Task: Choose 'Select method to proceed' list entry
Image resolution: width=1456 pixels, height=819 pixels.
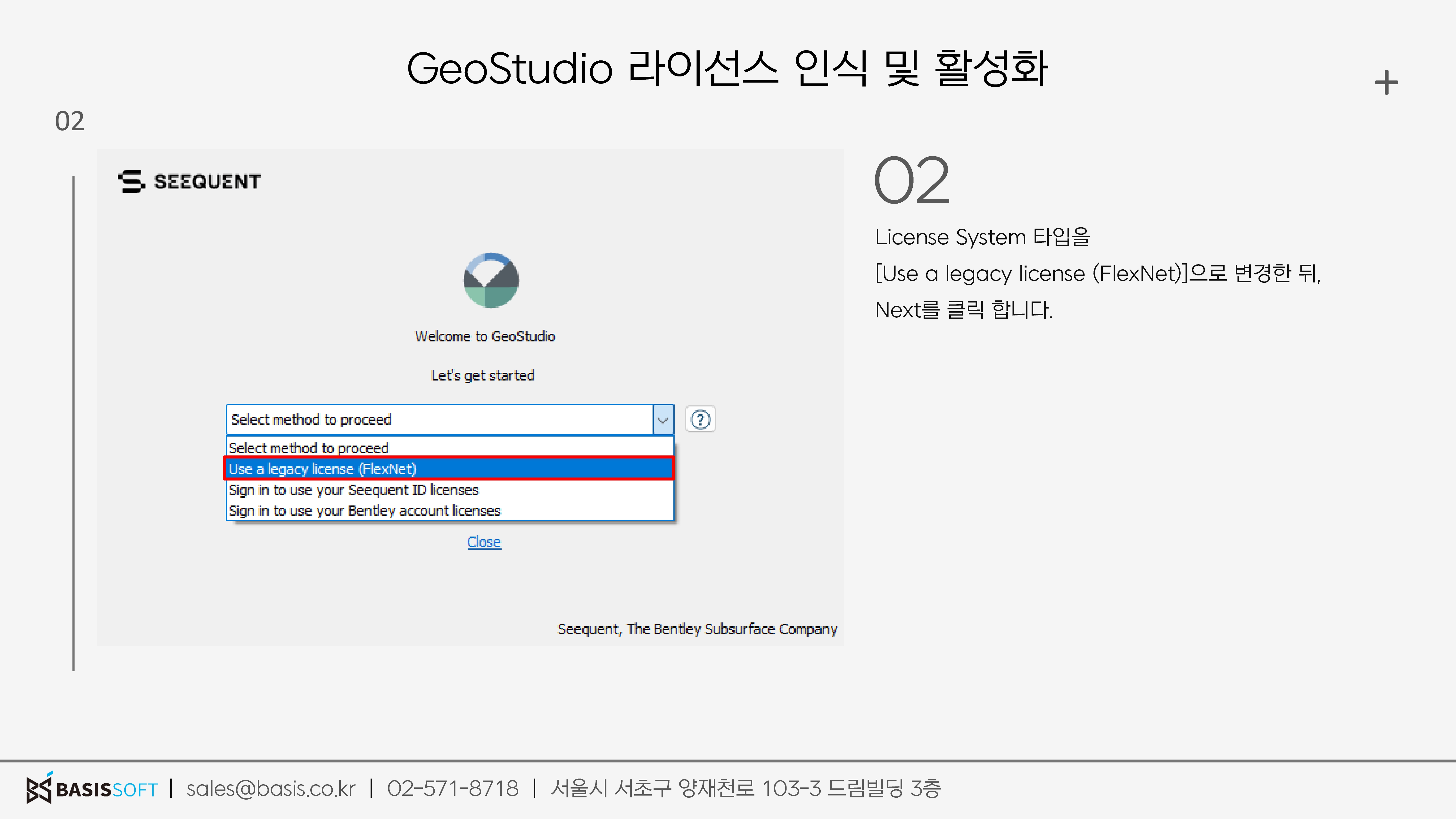Action: tap(450, 448)
